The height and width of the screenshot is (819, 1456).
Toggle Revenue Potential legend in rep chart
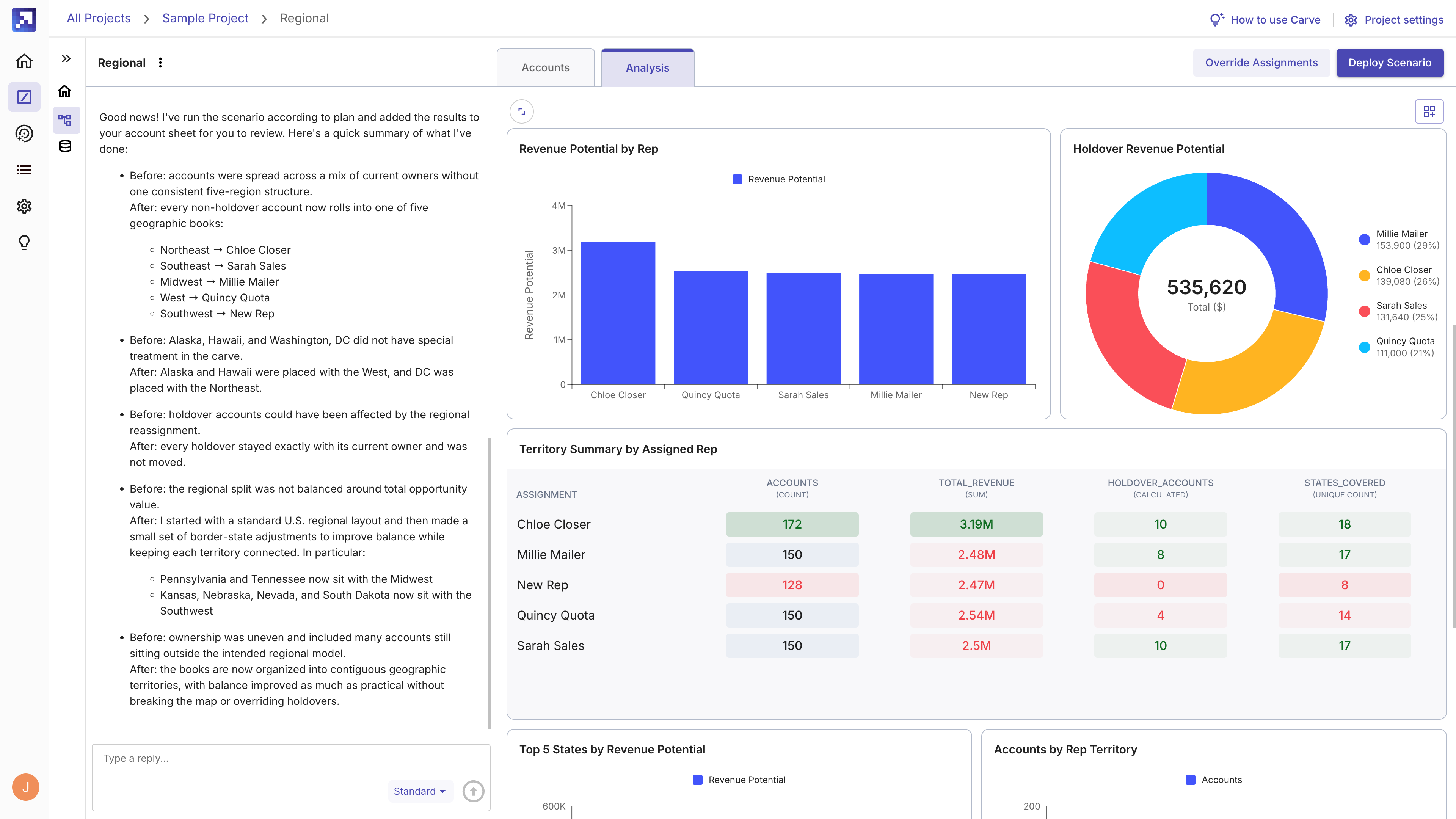pos(778,179)
